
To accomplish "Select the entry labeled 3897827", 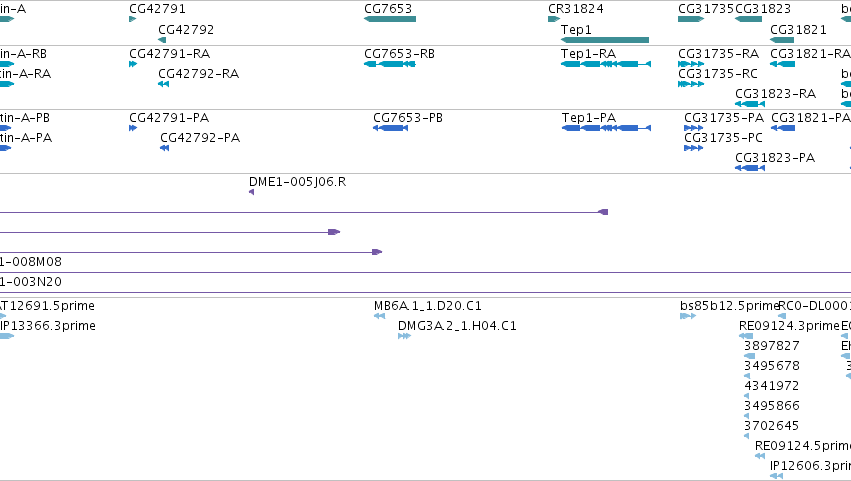I will pyautogui.click(x=772, y=346).
